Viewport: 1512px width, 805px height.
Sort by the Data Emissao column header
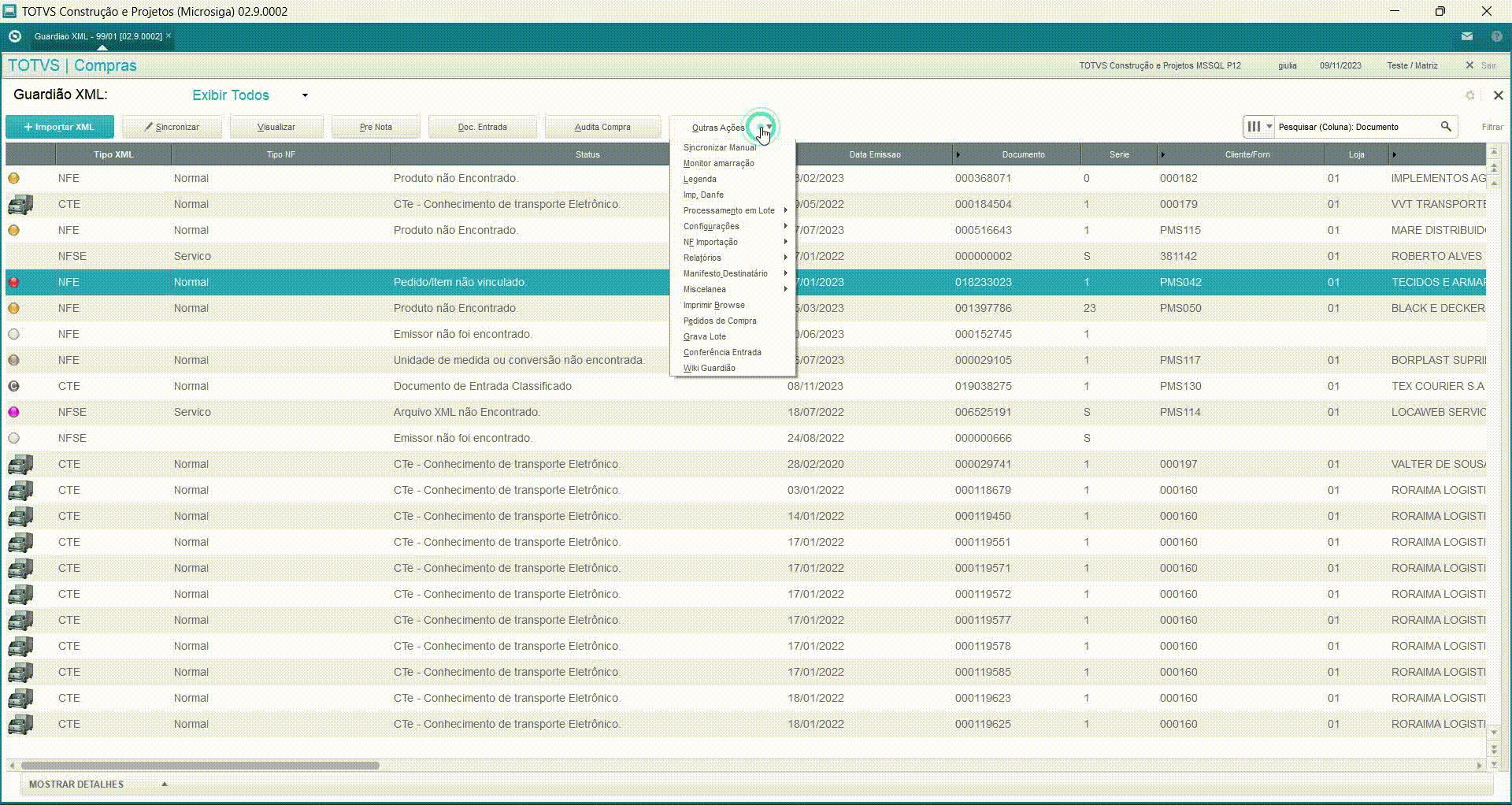tap(874, 154)
